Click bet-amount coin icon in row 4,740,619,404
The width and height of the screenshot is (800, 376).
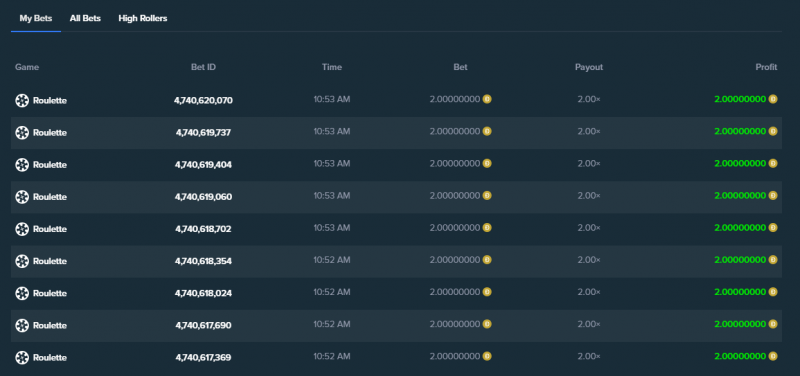pyautogui.click(x=487, y=163)
